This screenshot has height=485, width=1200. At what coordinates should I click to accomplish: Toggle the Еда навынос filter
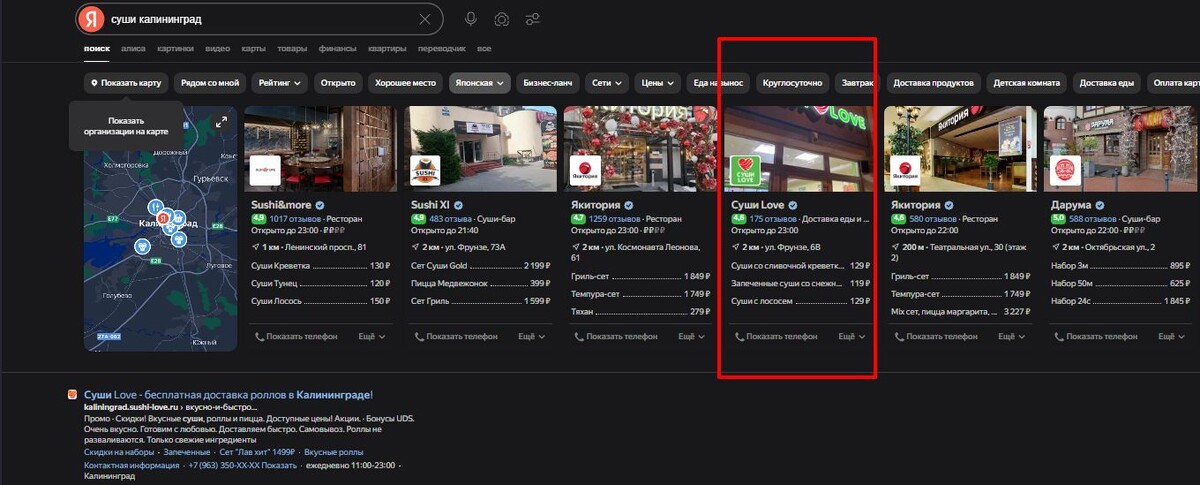(x=718, y=83)
